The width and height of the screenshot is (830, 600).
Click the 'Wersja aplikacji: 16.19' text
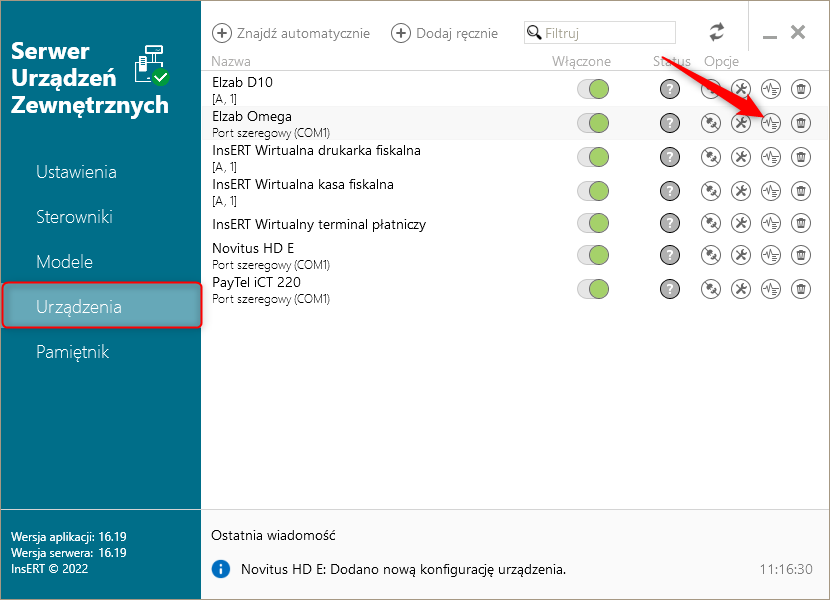pos(69,537)
